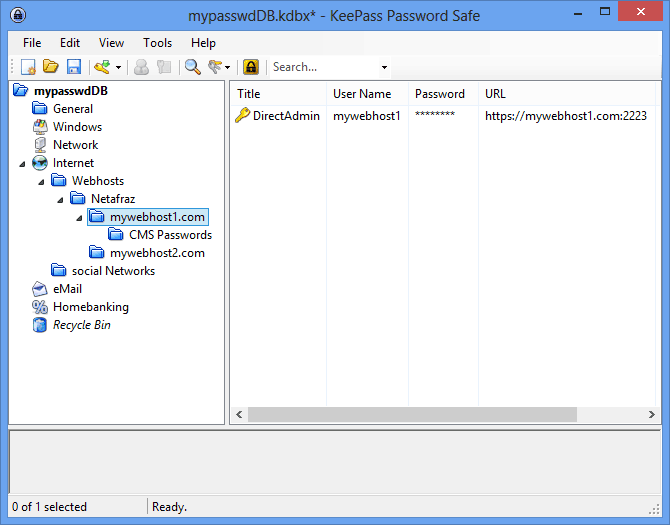The height and width of the screenshot is (525, 670).
Task: Click the https://mywebhost1.com:2223 URL cell
Action: coord(566,116)
